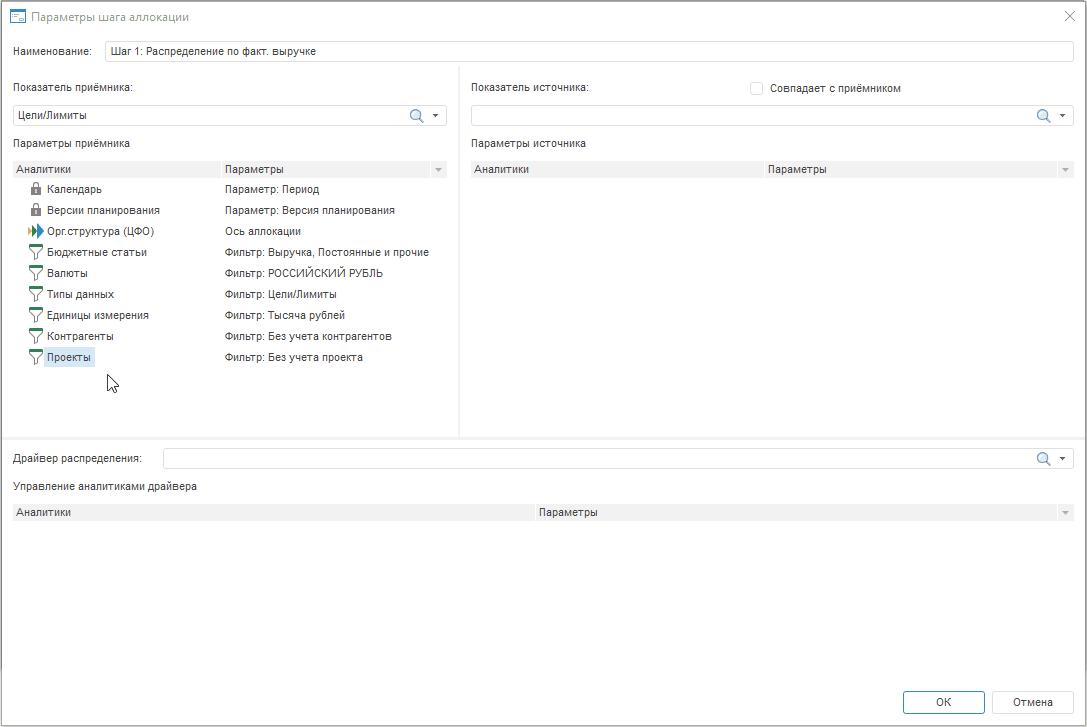This screenshot has width=1087, height=727.
Task: Click the filter icon next to Бюджетные статьи
Action: click(x=36, y=252)
